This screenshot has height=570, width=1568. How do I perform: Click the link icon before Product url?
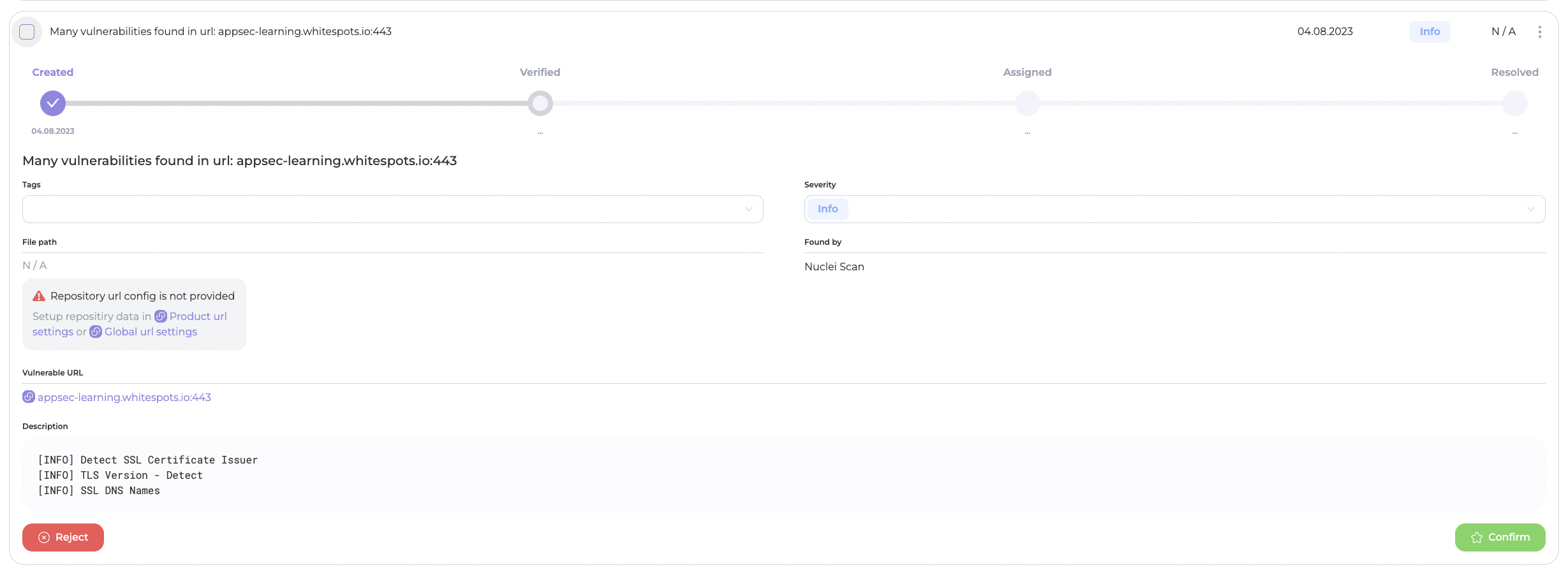(x=161, y=316)
